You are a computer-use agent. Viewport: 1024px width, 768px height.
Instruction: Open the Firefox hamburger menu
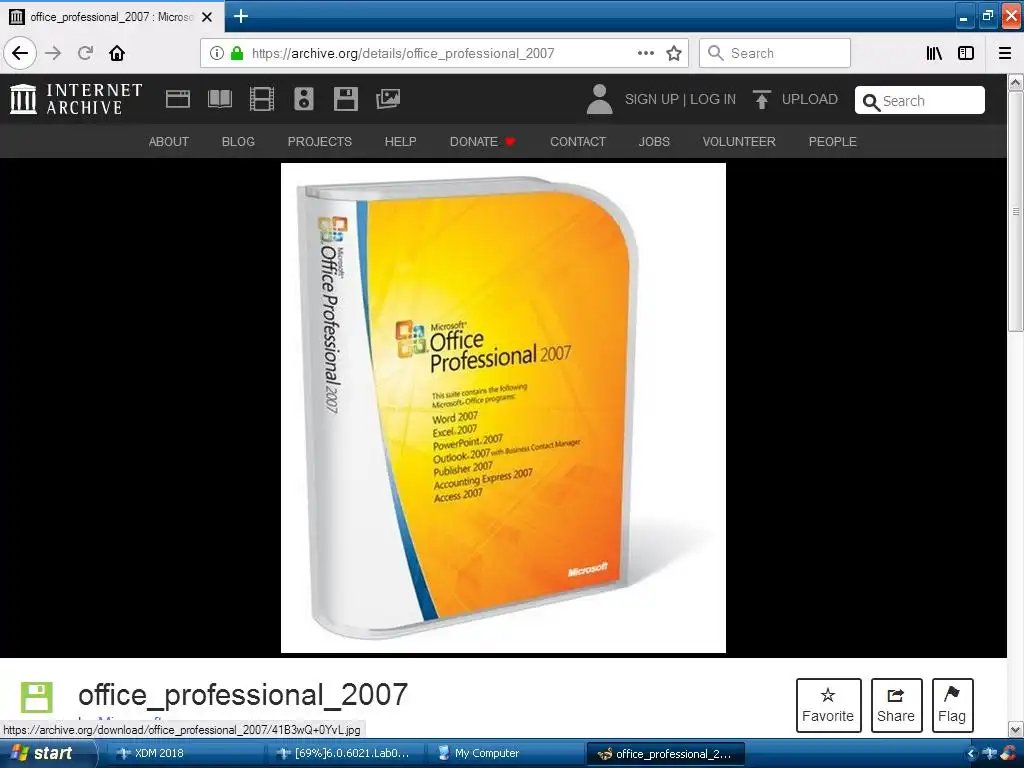(x=1005, y=54)
